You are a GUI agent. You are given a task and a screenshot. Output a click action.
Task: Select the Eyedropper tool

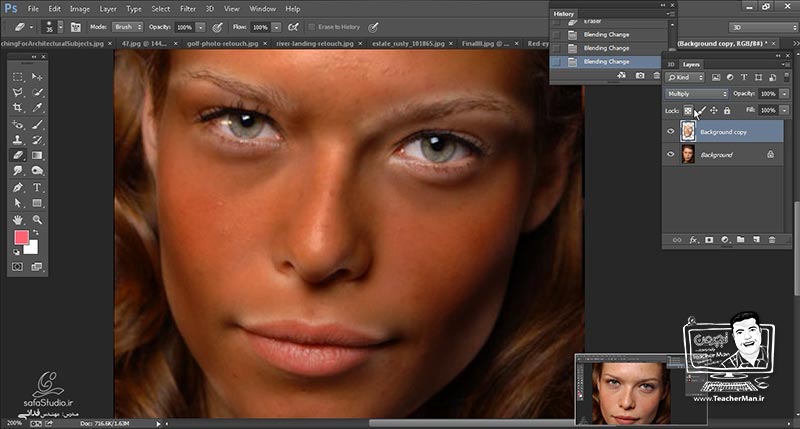point(37,108)
